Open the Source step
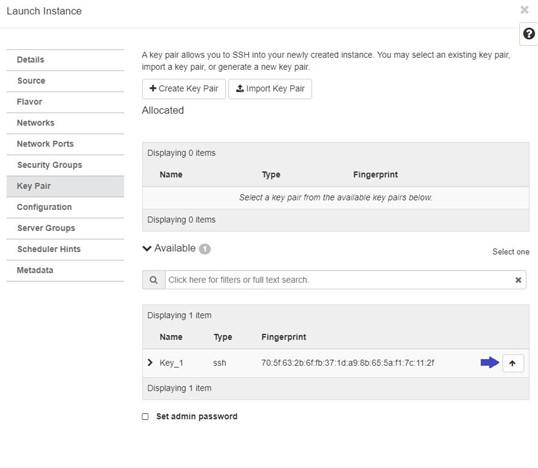538x468 pixels. point(65,81)
